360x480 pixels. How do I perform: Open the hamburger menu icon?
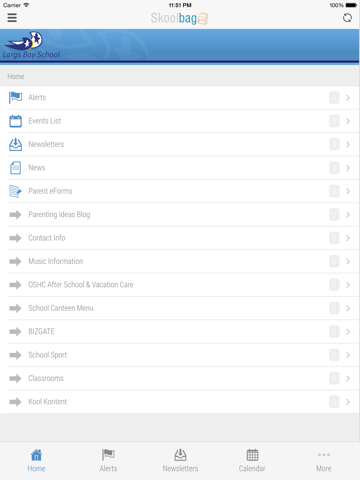[12, 18]
